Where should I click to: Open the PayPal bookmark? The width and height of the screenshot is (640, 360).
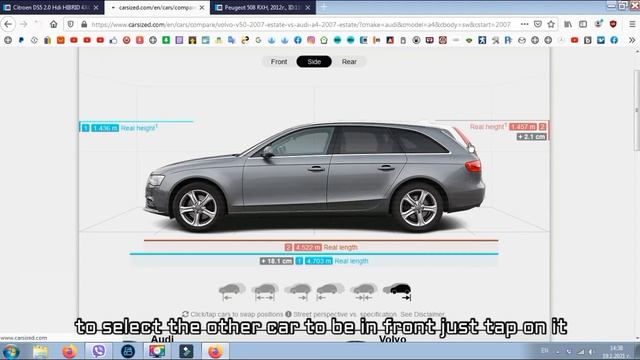pyautogui.click(x=21, y=40)
